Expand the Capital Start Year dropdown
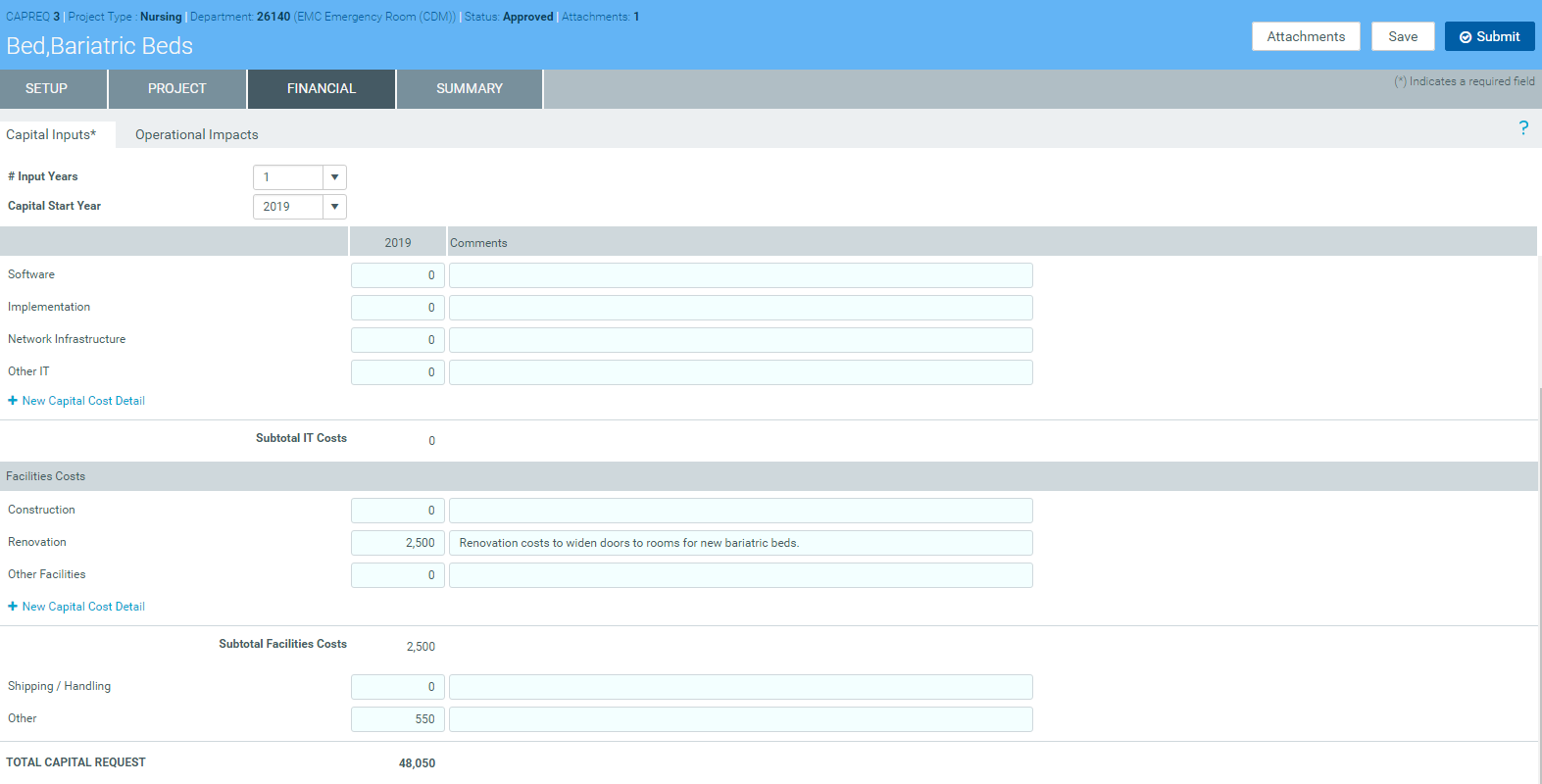The image size is (1542, 784). pyautogui.click(x=334, y=207)
